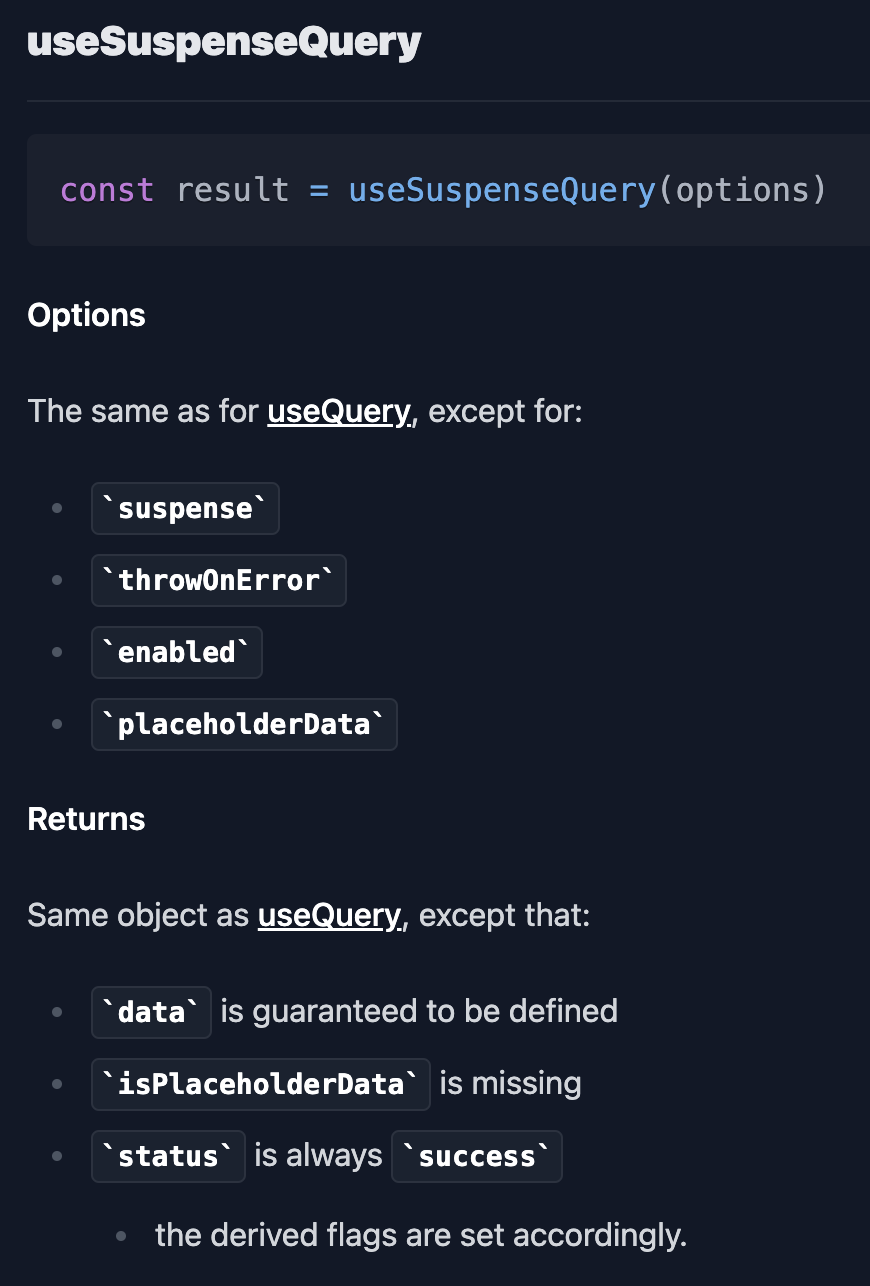The image size is (870, 1286).
Task: Click the text 'is guaranteed to be defined'
Action: coord(419,1011)
